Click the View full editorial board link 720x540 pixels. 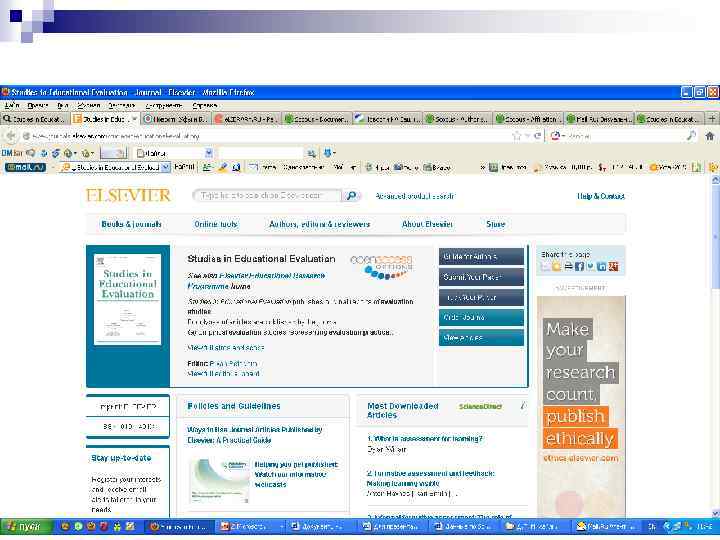point(224,373)
